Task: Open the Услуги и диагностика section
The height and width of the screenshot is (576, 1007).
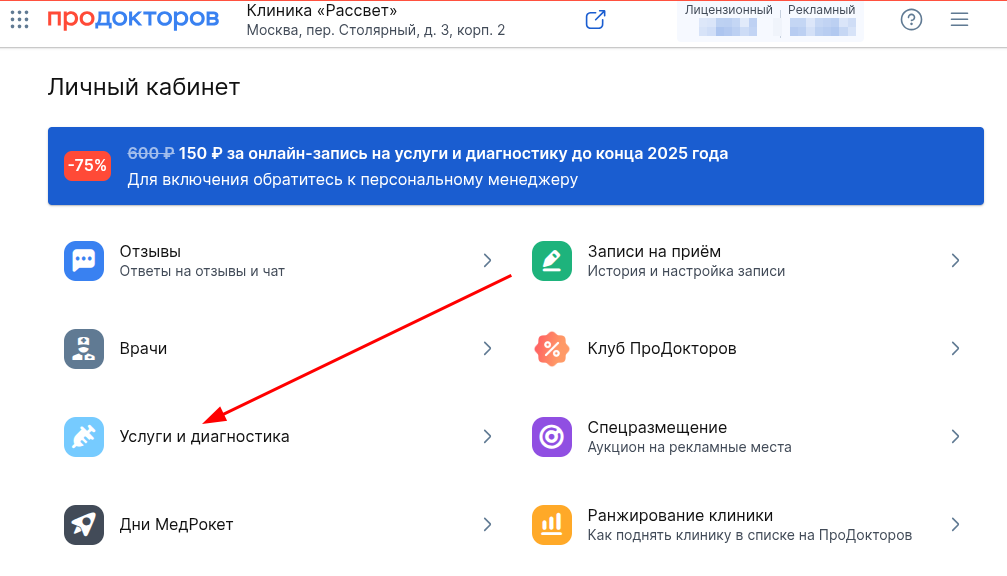Action: [204, 437]
